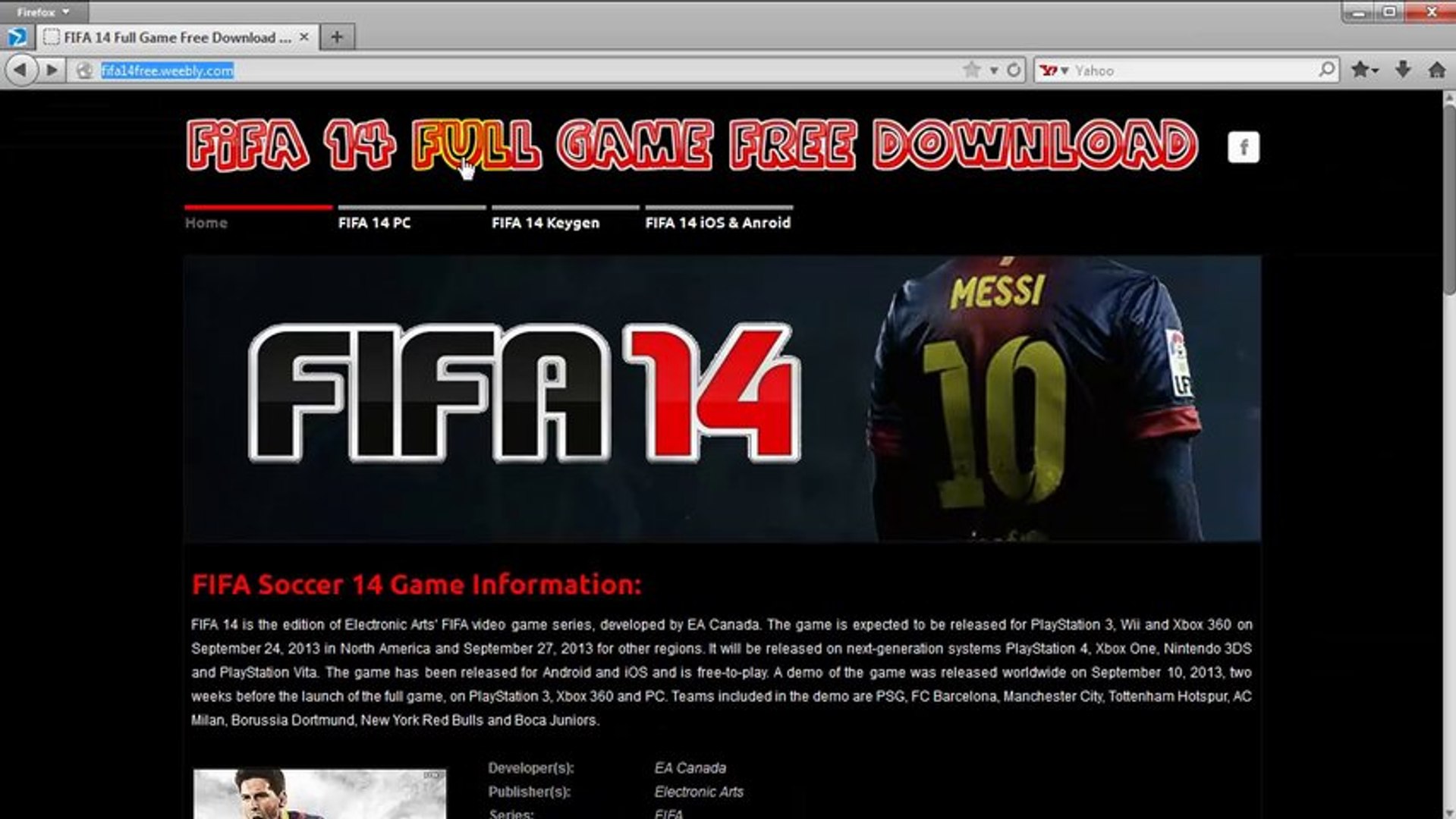
Task: Click the game cover thumbnail below the description
Action: tap(319, 794)
